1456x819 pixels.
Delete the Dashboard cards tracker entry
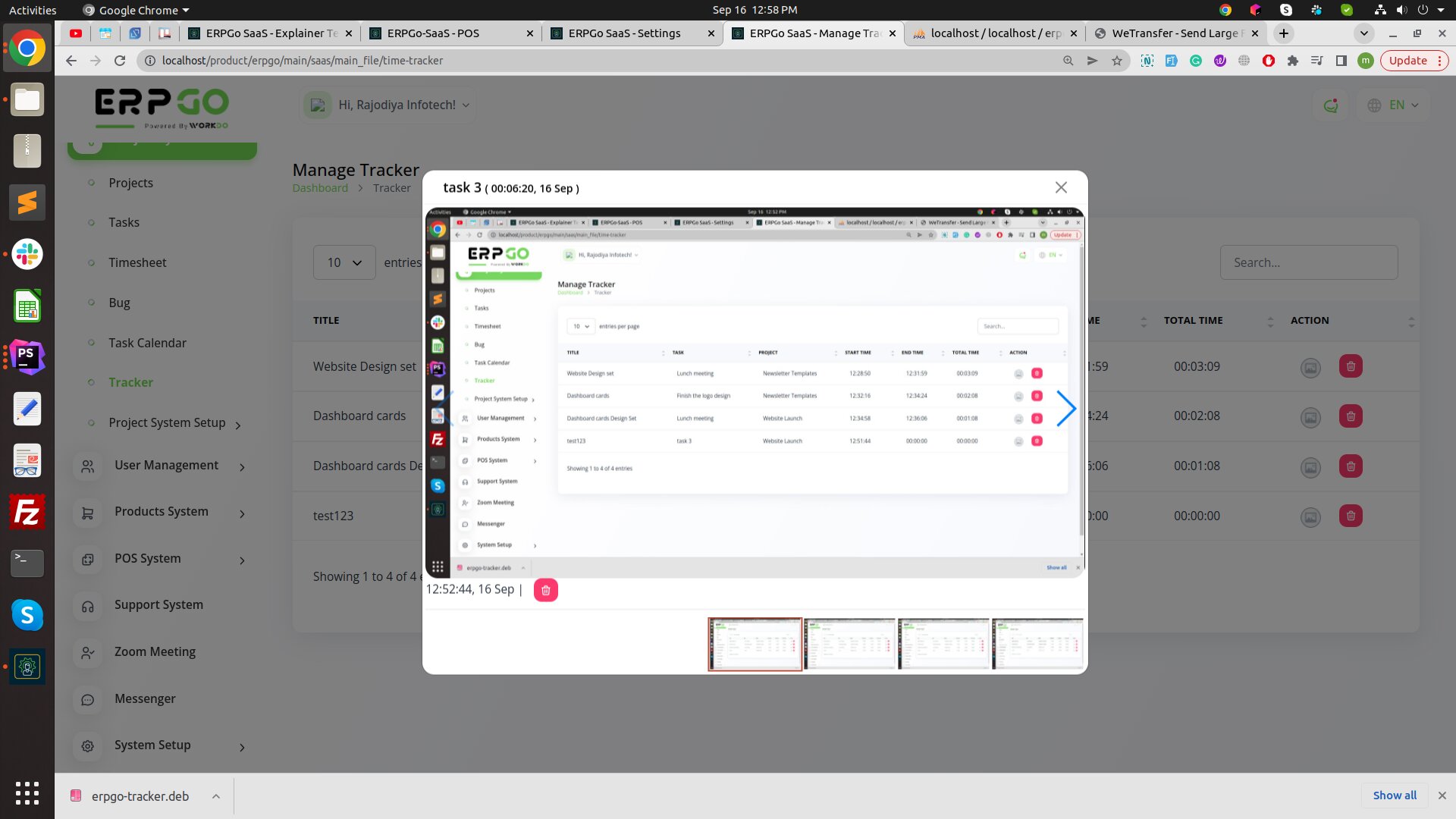click(1351, 416)
